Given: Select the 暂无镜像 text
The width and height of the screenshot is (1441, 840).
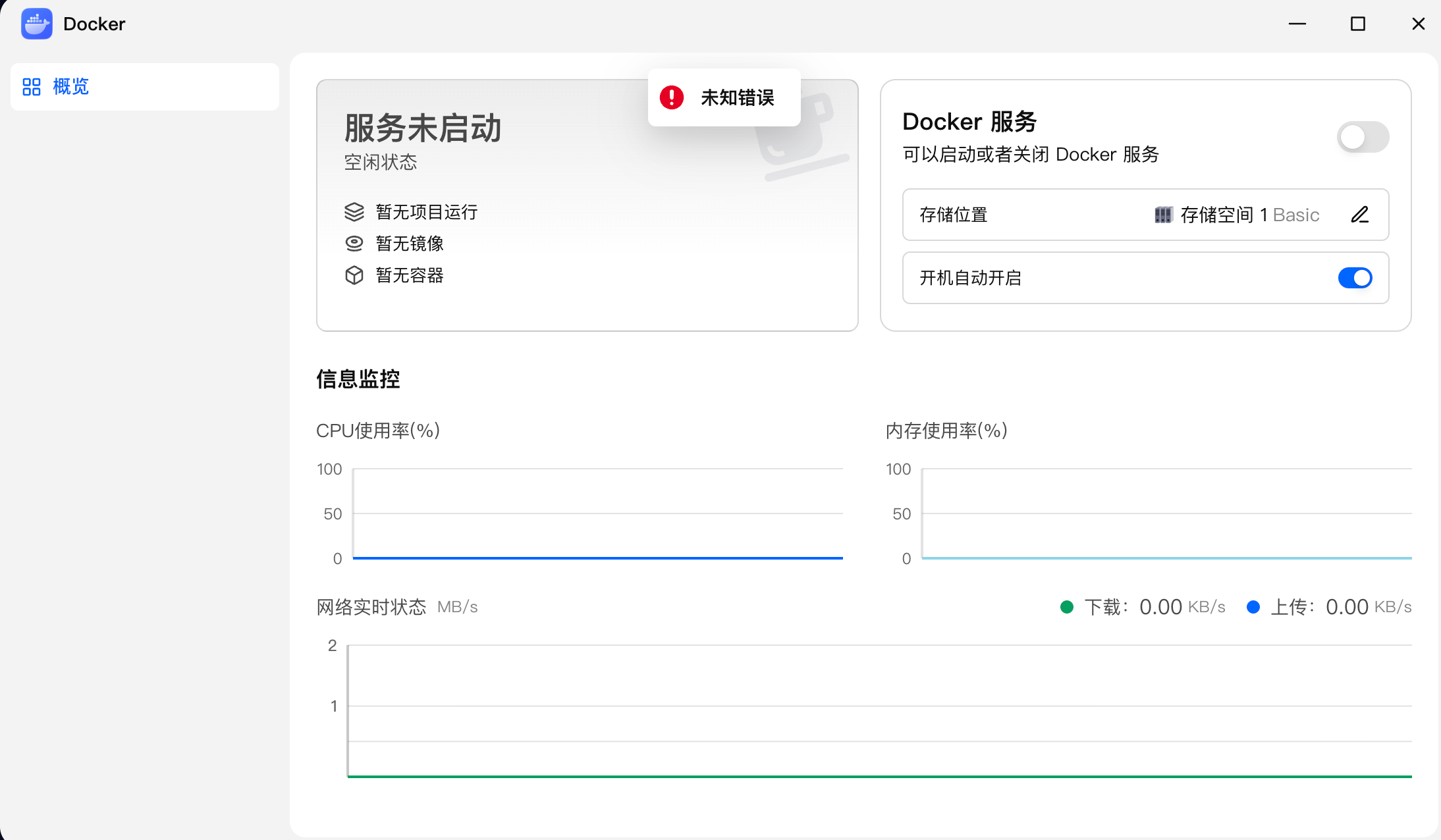Looking at the screenshot, I should [410, 244].
